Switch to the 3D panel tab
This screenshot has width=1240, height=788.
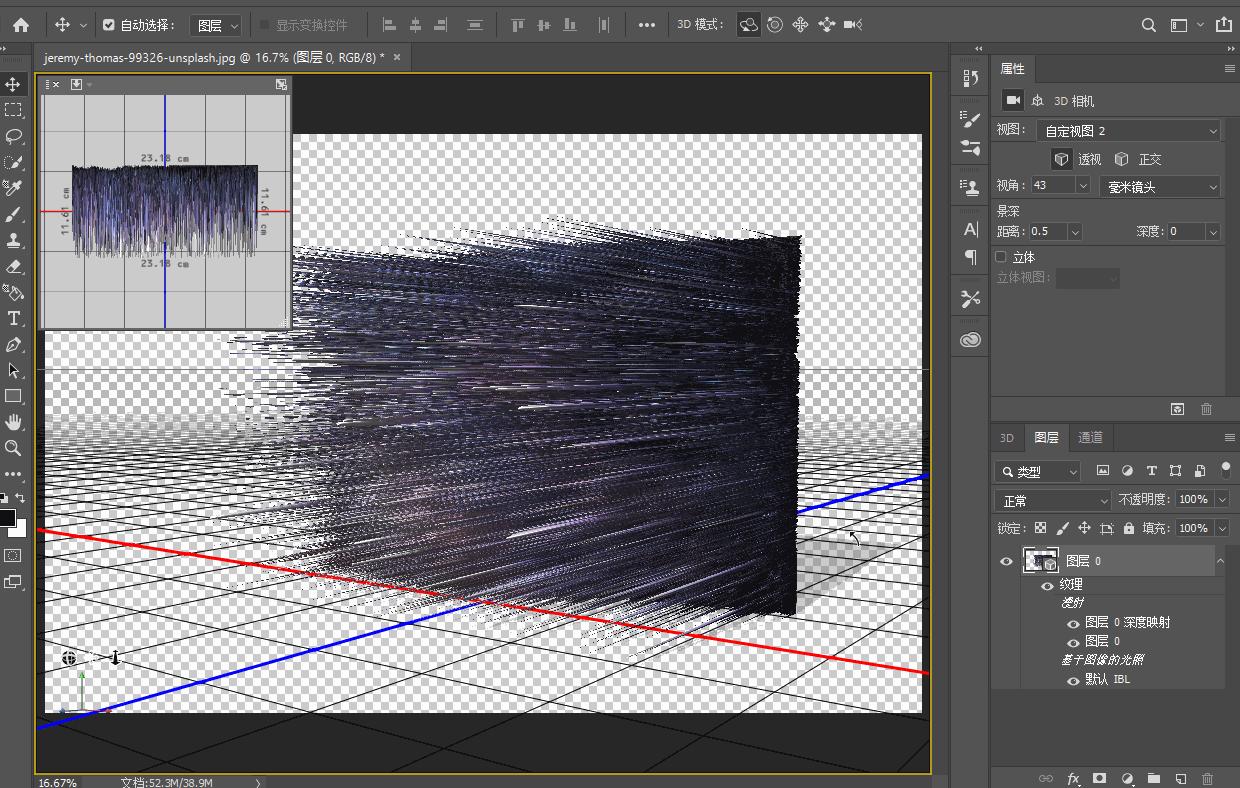point(1007,437)
